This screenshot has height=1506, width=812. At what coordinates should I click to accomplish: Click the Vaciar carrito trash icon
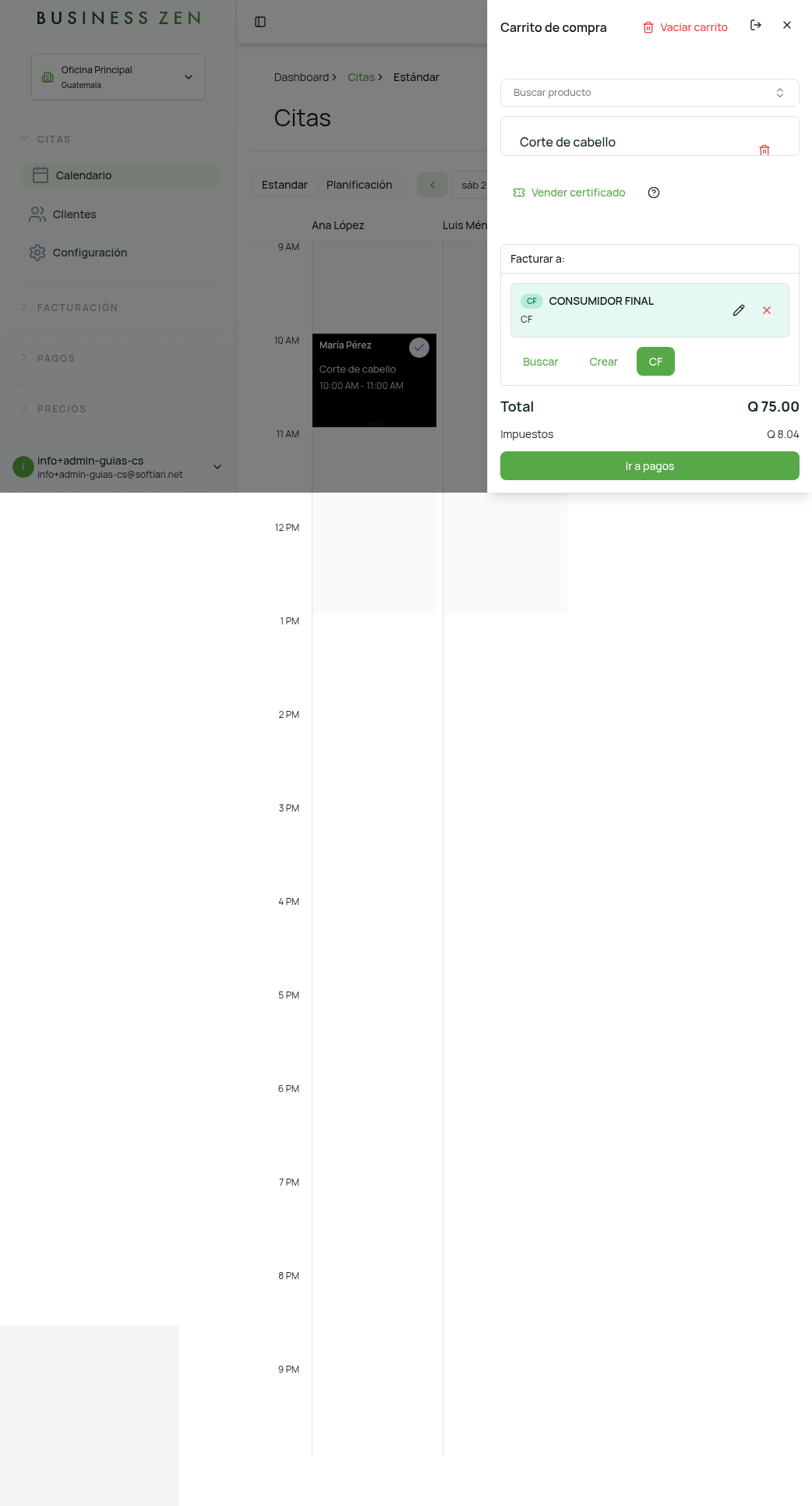(x=648, y=27)
